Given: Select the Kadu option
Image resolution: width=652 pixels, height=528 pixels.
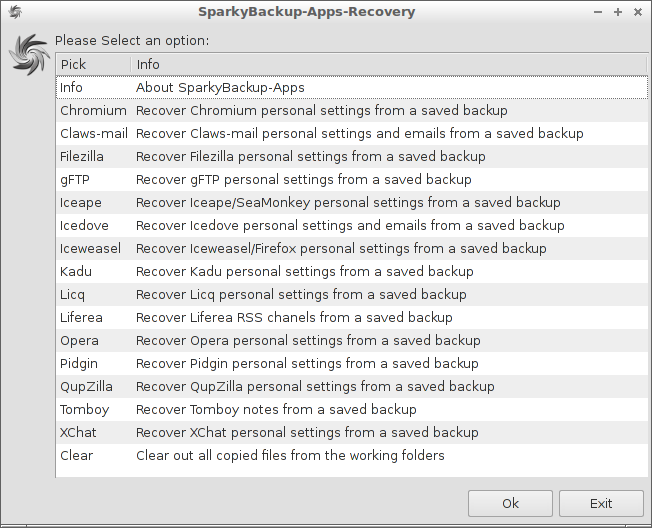Looking at the screenshot, I should pyautogui.click(x=76, y=271).
